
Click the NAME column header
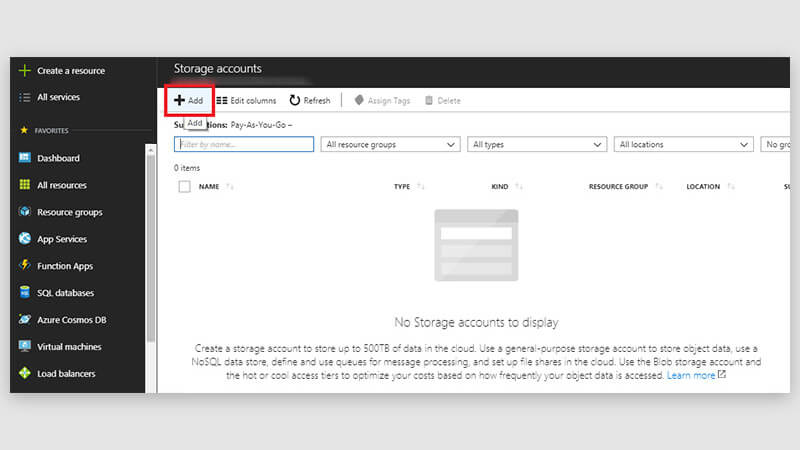[209, 187]
